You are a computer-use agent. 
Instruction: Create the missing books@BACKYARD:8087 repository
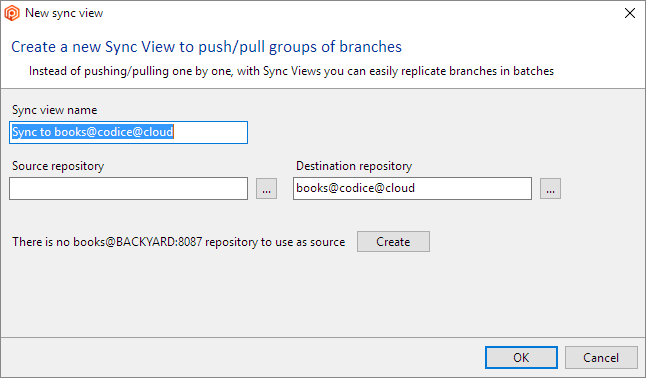[393, 242]
